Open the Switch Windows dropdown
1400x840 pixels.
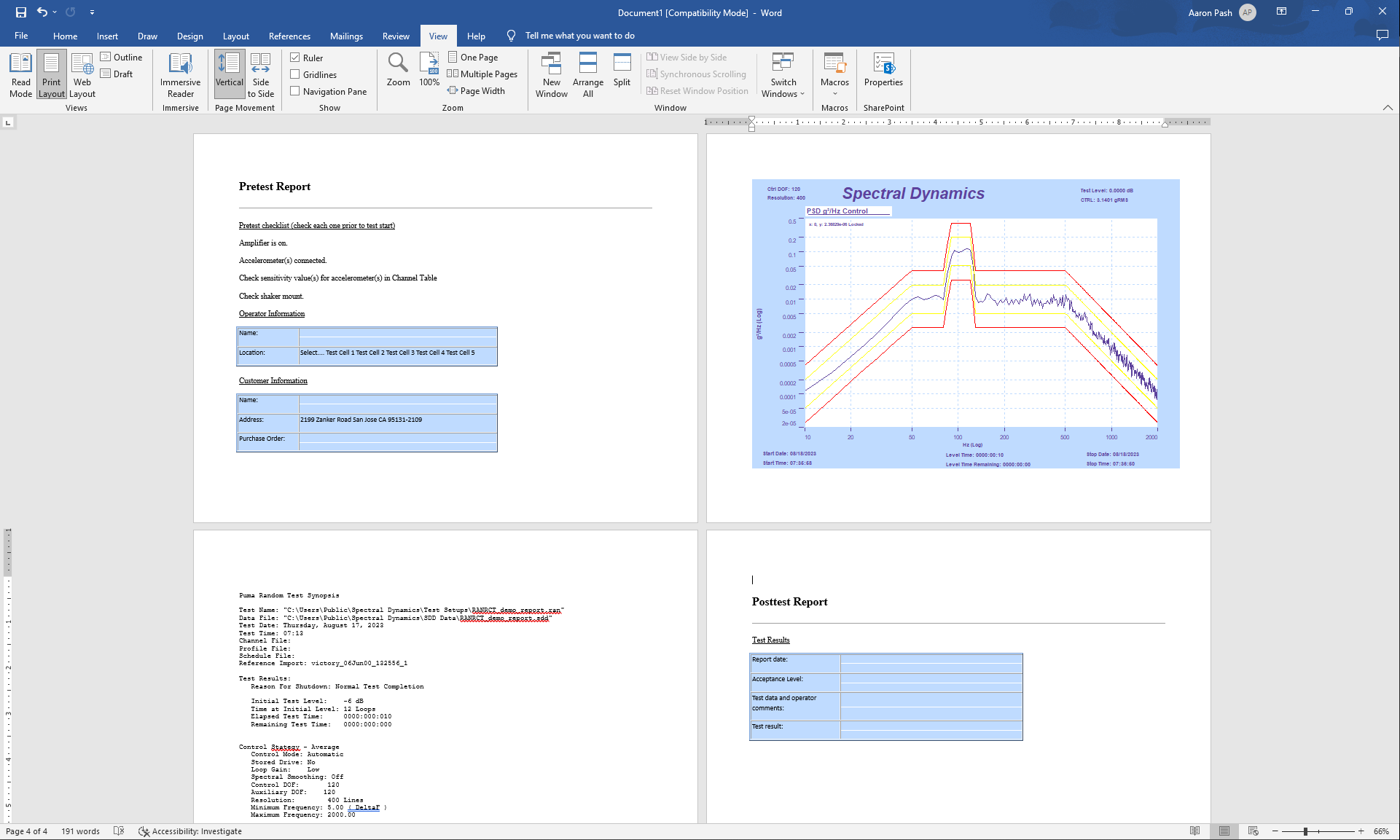(783, 75)
